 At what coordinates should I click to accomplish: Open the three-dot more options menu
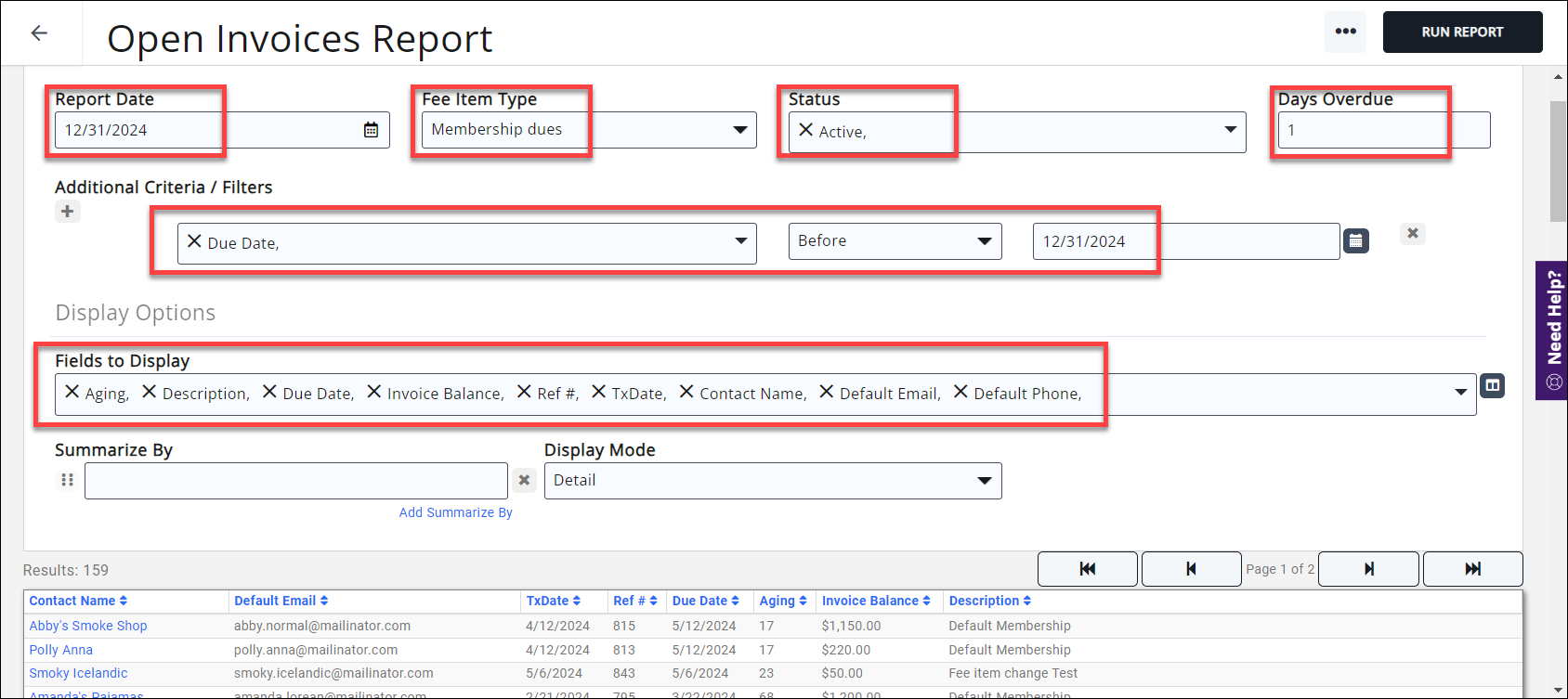pyautogui.click(x=1345, y=32)
